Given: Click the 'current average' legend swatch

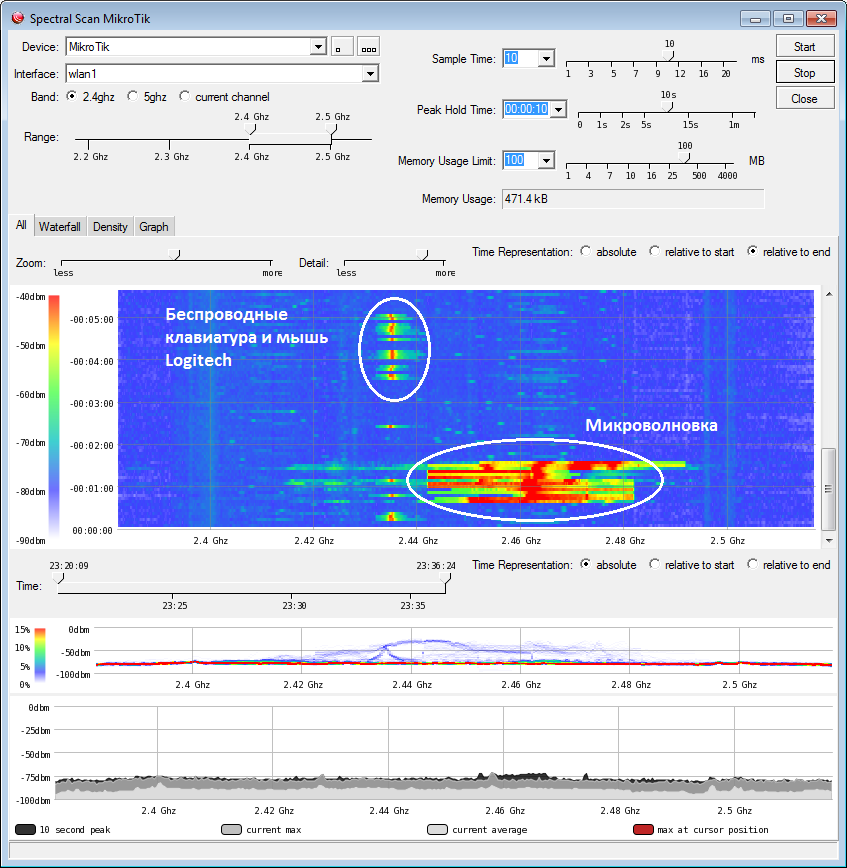Looking at the screenshot, I should tap(437, 830).
